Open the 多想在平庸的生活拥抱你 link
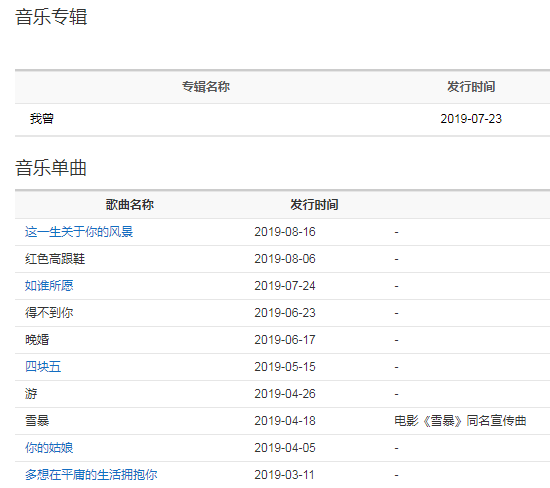550x488 pixels. click(91, 475)
